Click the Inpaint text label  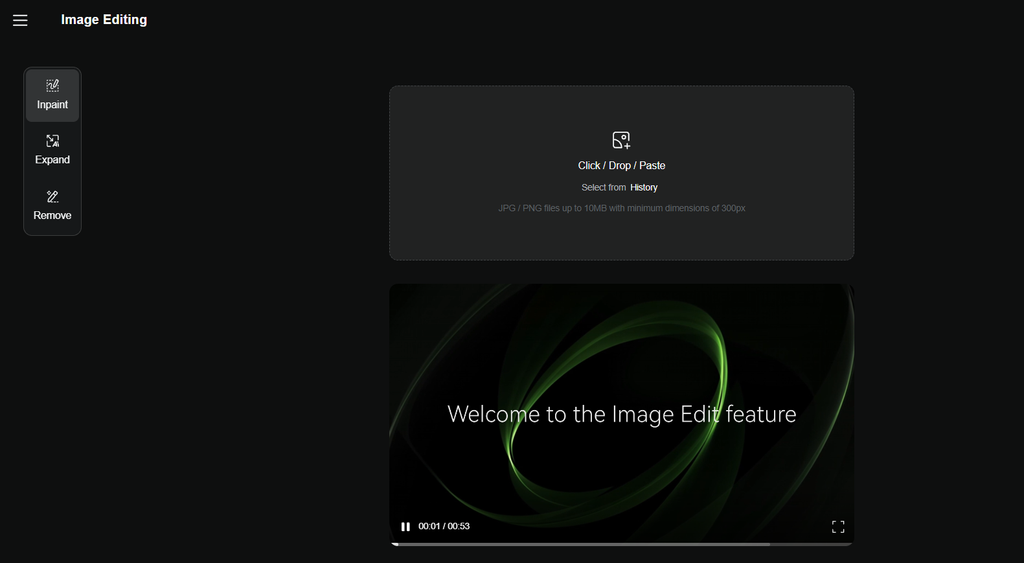tap(53, 105)
